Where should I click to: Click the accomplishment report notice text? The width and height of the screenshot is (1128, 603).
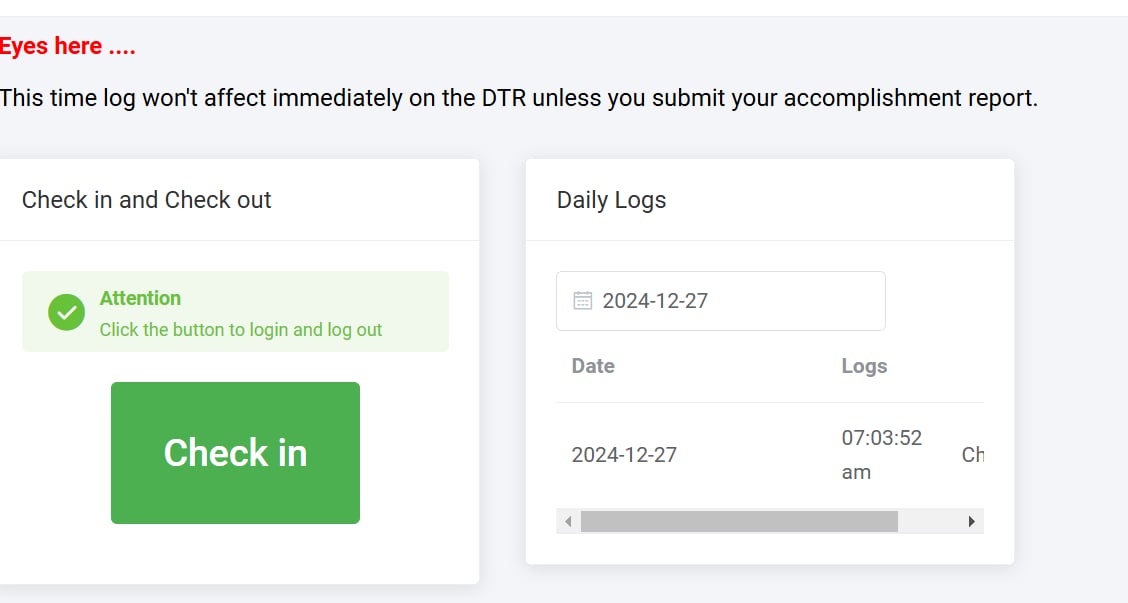[x=518, y=98]
